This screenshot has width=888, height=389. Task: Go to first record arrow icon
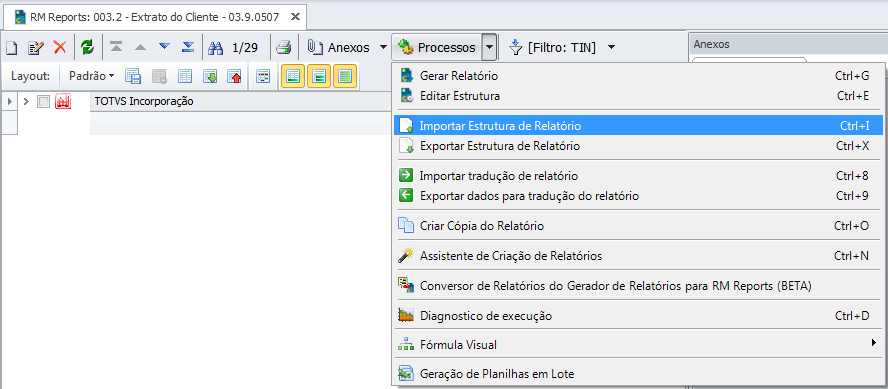point(116,47)
